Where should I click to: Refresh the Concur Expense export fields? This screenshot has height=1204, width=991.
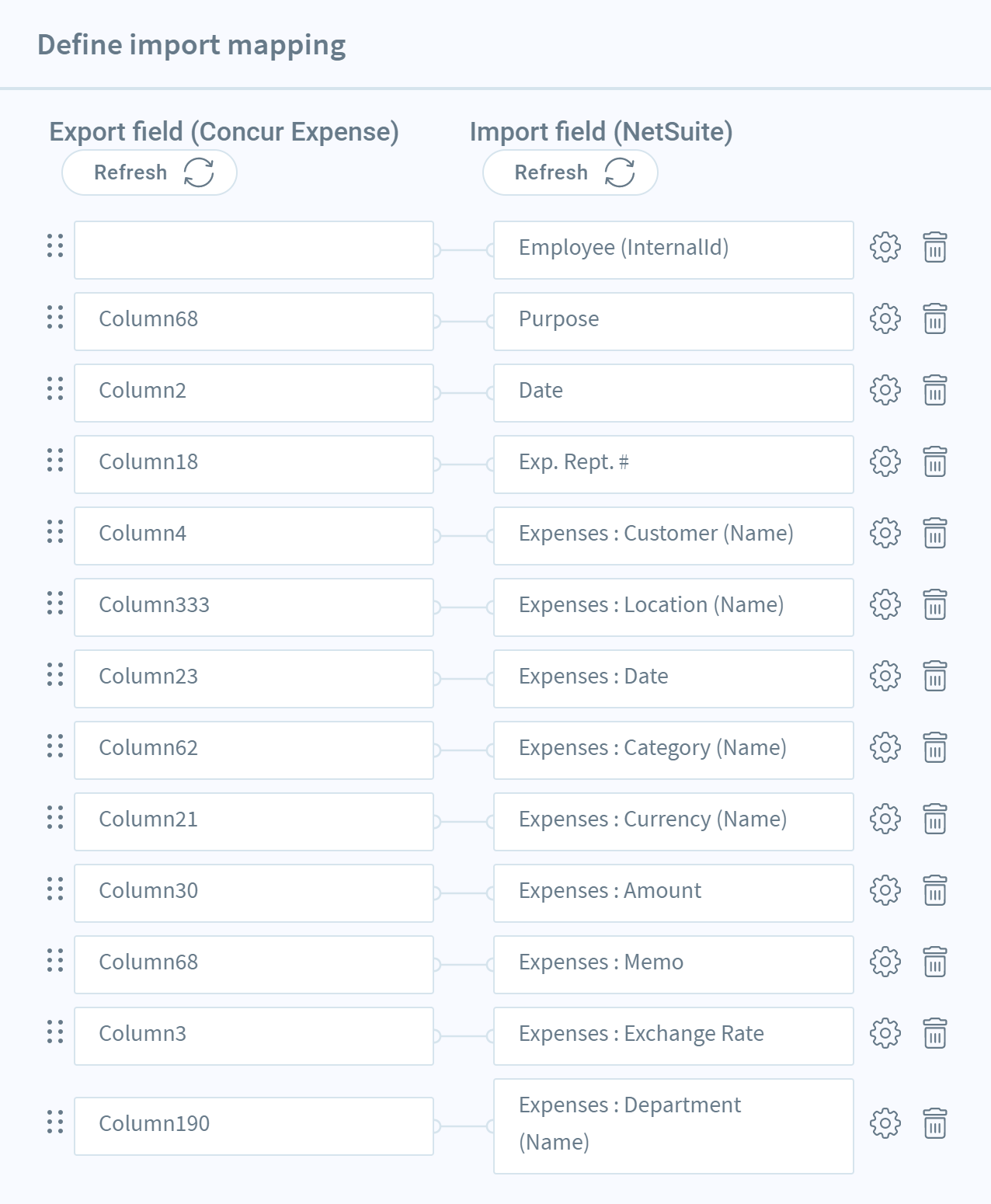149,172
